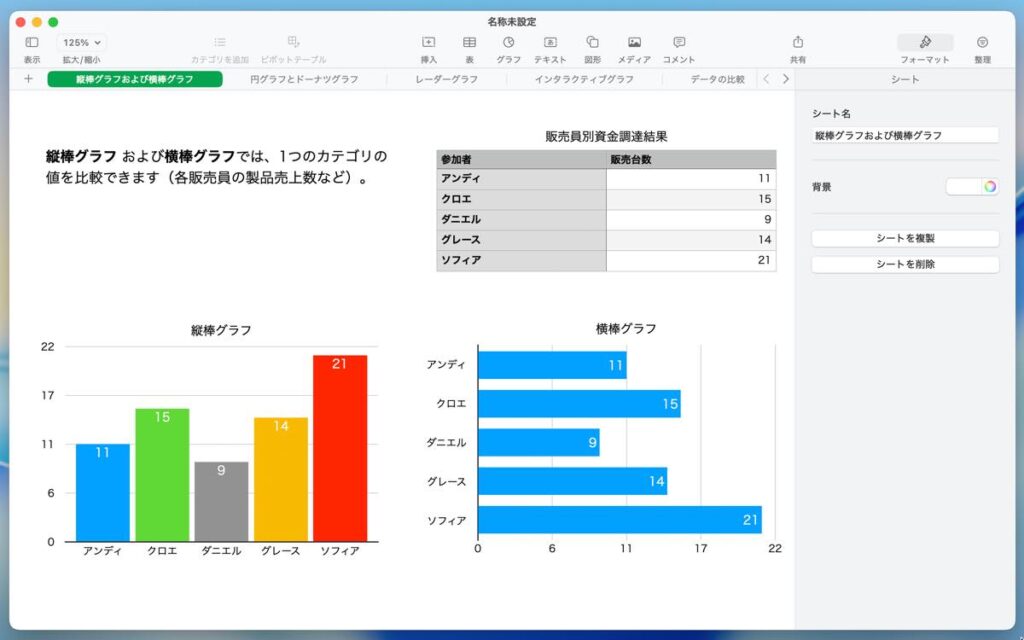
Task: Open the 125% zoom dropdown
Action: click(x=83, y=43)
